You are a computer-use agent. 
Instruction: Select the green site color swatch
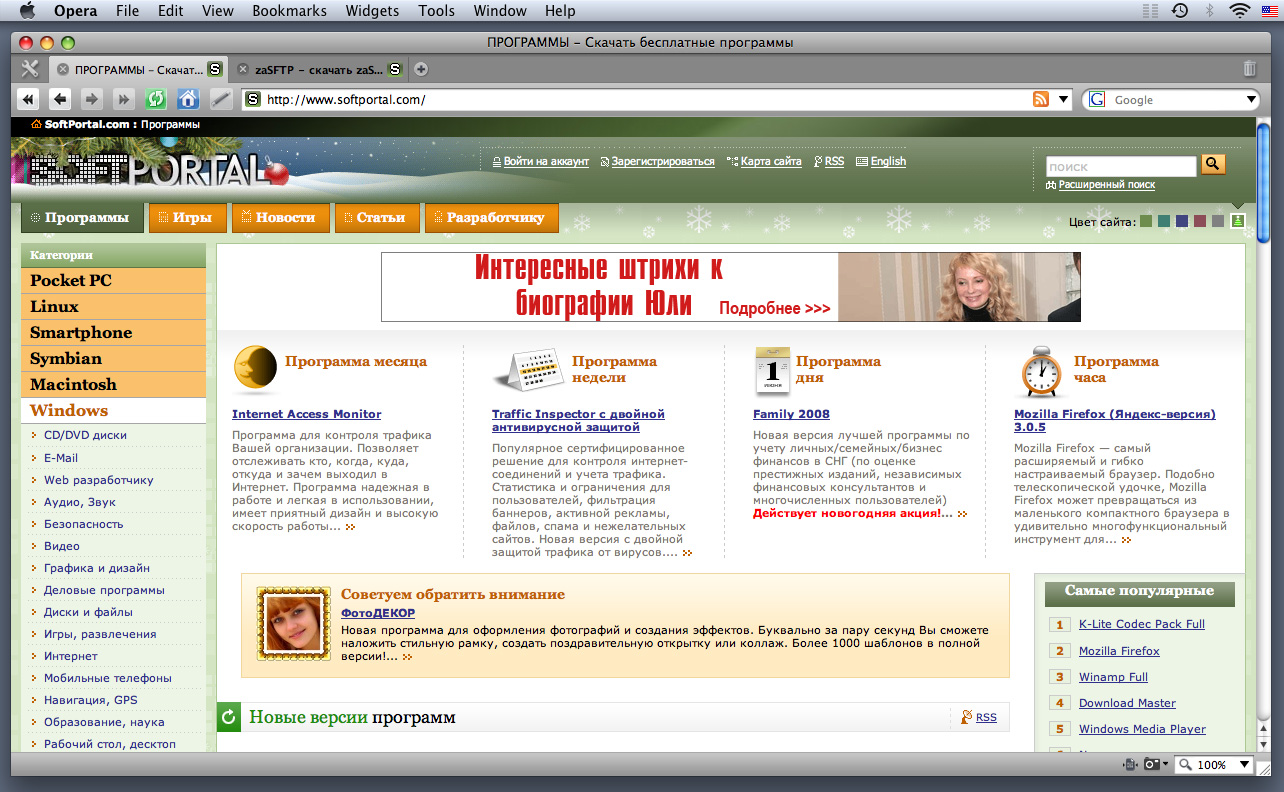(1146, 221)
